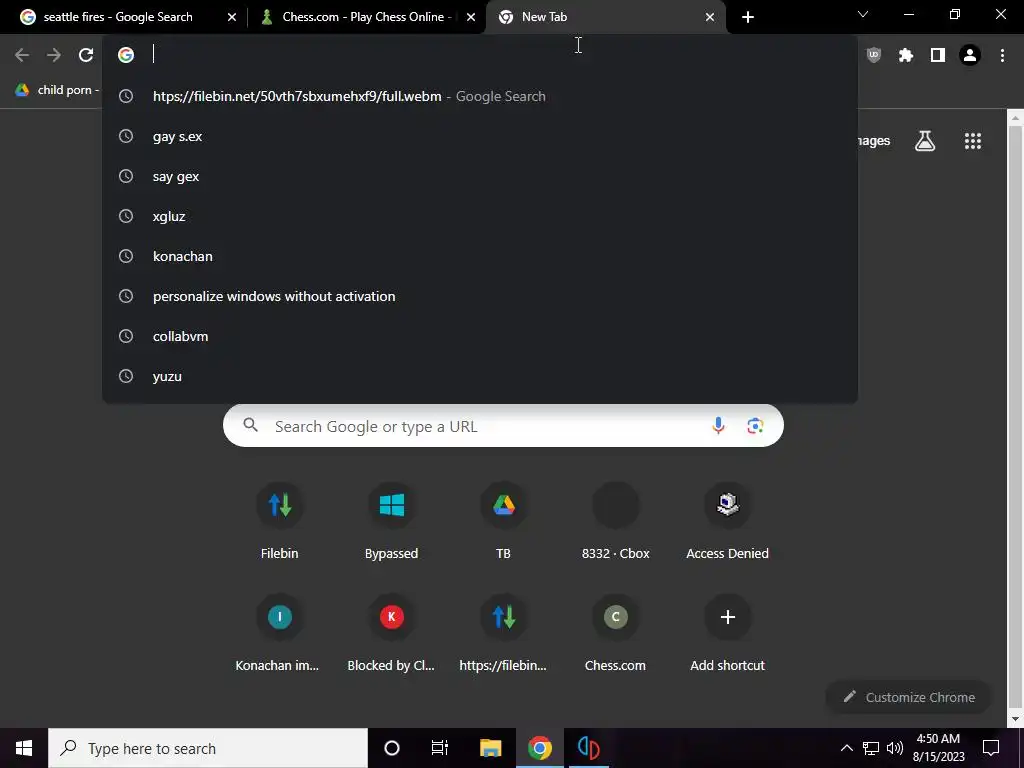Screen dimensions: 1024x768
Task: Open a new tab with the plus button
Action: pos(748,17)
